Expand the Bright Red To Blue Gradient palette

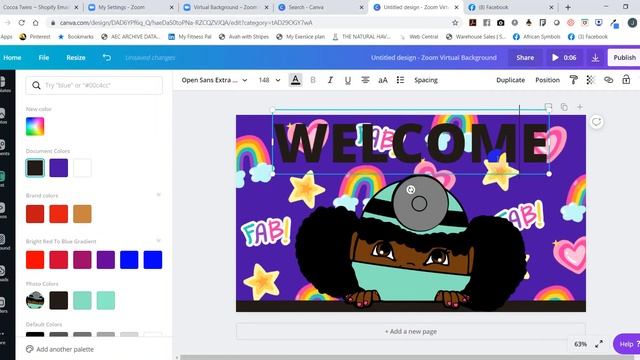(x=158, y=241)
